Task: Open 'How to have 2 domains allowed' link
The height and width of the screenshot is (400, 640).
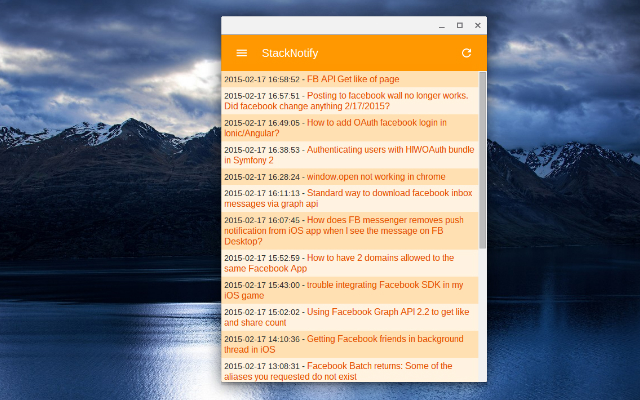Action: pyautogui.click(x=339, y=263)
